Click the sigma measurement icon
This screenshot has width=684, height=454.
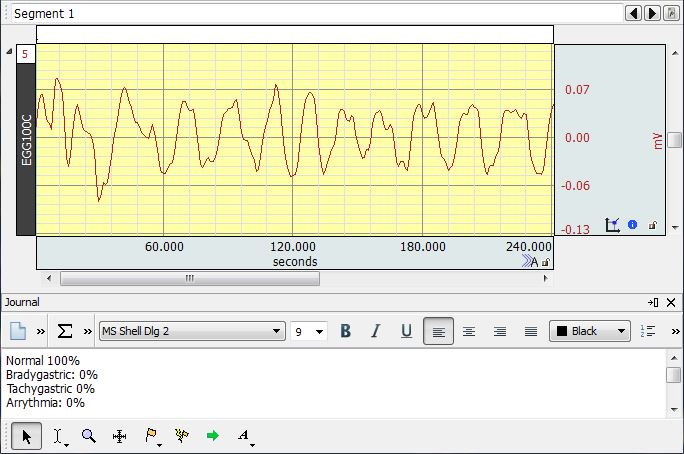[65, 331]
